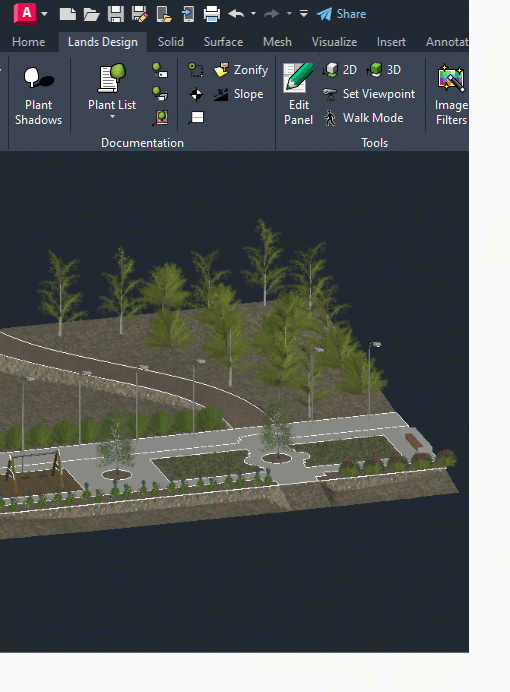Click the greyed Redo arrow
The width and height of the screenshot is (510, 692).
271,14
